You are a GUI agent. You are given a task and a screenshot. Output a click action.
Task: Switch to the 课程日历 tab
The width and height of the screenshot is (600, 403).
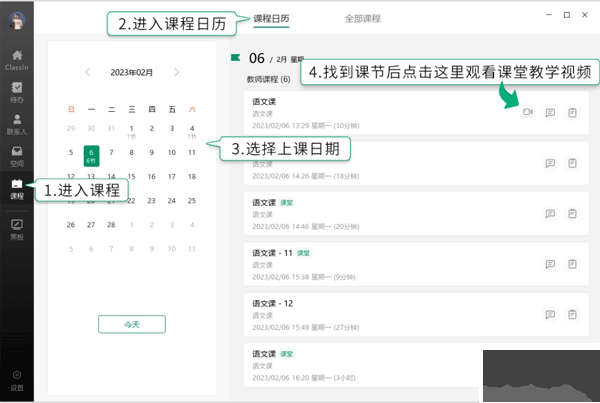(271, 18)
